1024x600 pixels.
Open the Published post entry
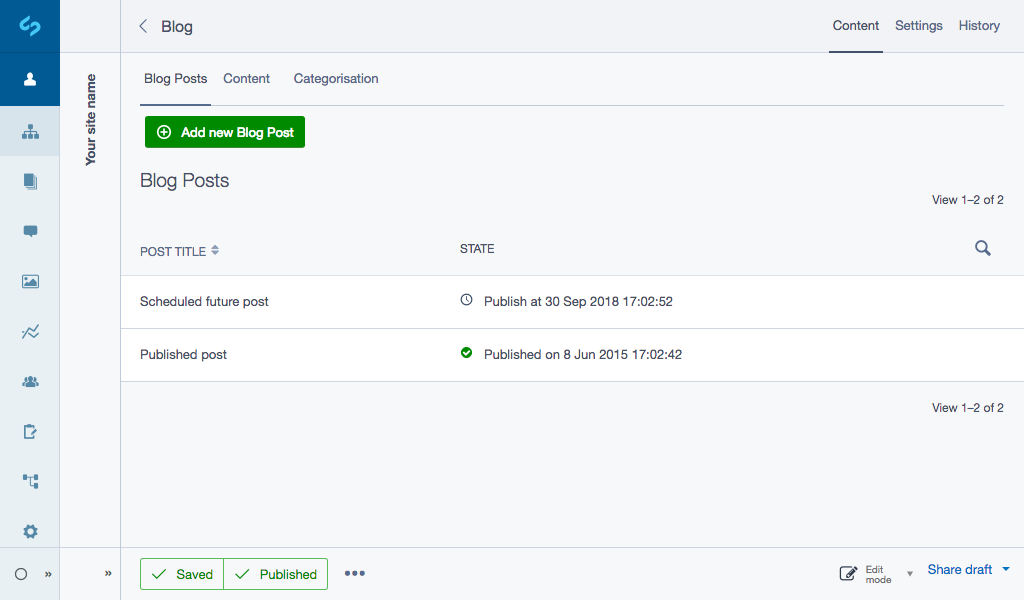(183, 354)
